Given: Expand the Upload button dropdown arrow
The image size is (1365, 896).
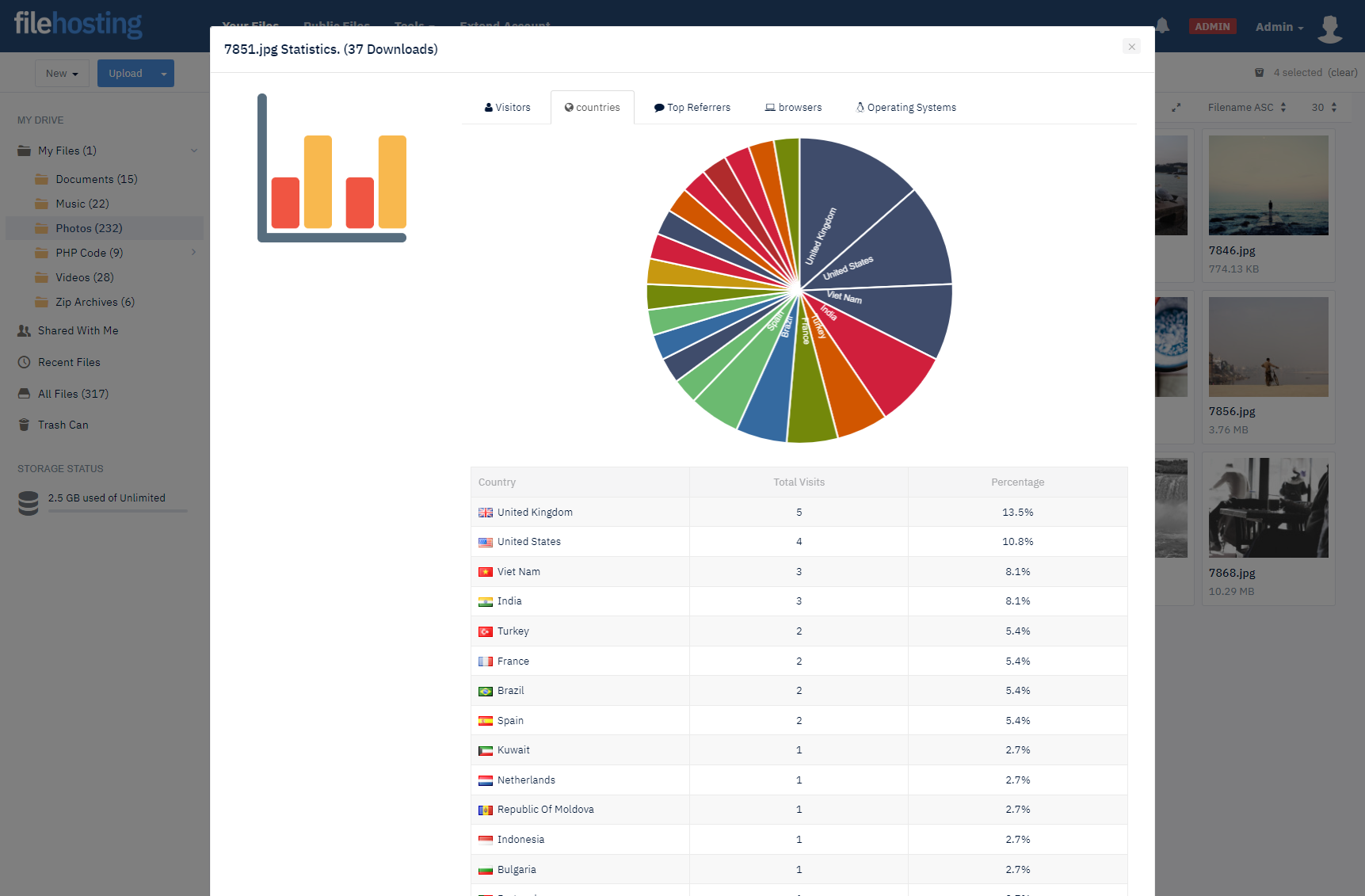Looking at the screenshot, I should click(x=164, y=74).
